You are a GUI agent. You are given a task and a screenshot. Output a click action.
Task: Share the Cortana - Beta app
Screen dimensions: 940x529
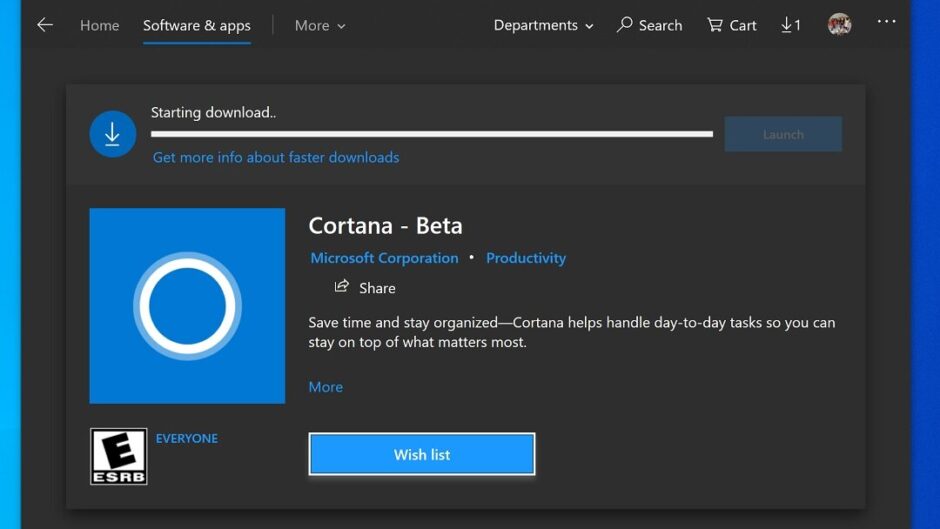[x=365, y=288]
